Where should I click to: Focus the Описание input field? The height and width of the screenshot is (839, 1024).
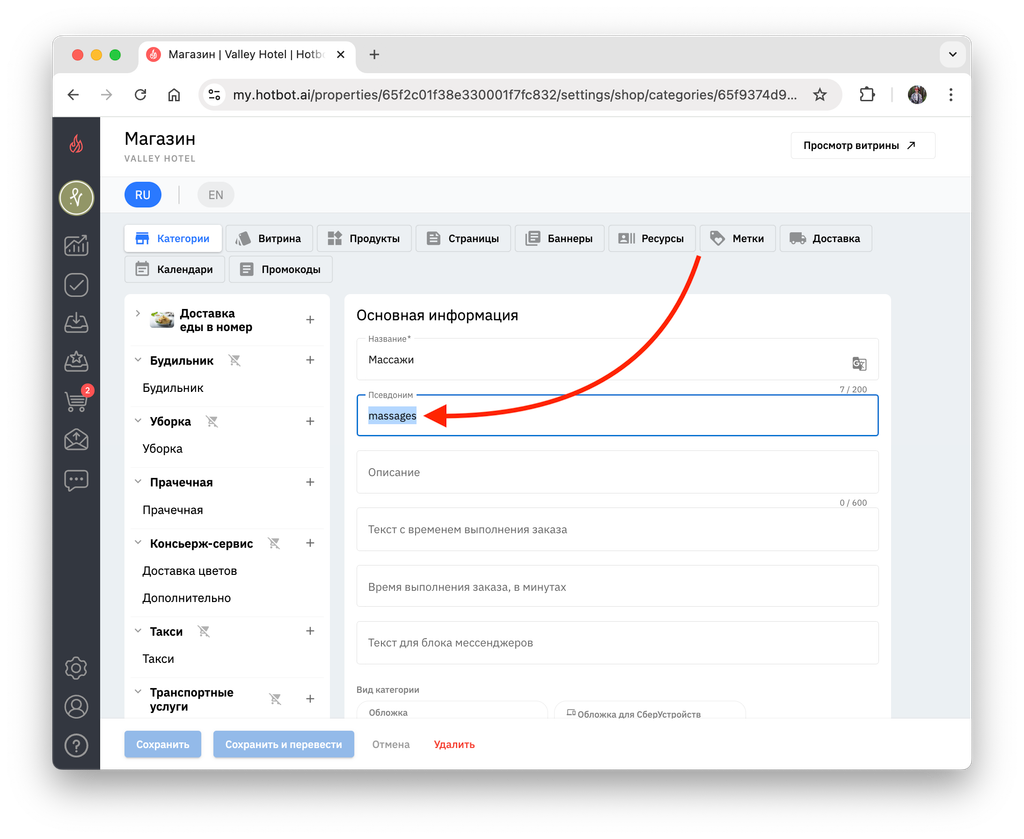[x=617, y=472]
